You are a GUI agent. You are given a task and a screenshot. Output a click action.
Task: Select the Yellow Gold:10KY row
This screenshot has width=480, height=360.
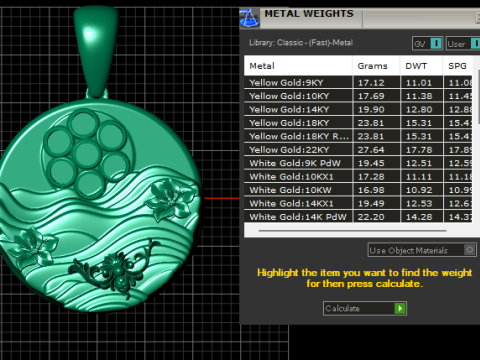click(358, 96)
